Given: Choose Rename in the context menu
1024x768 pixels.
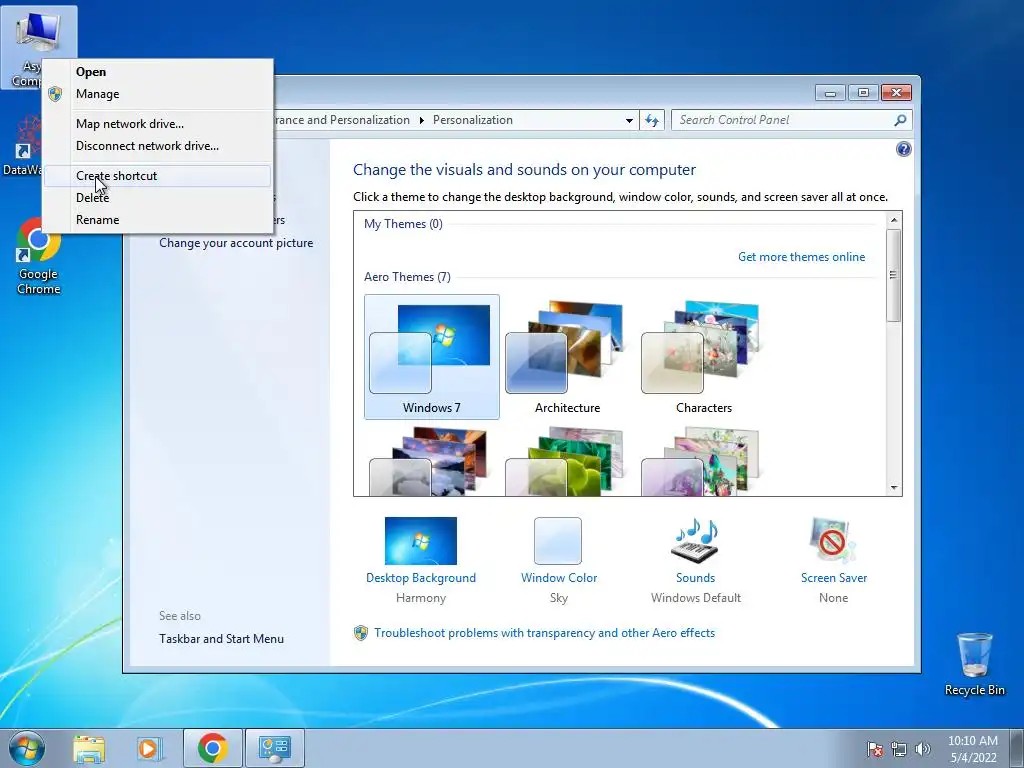Looking at the screenshot, I should (x=157, y=220).
